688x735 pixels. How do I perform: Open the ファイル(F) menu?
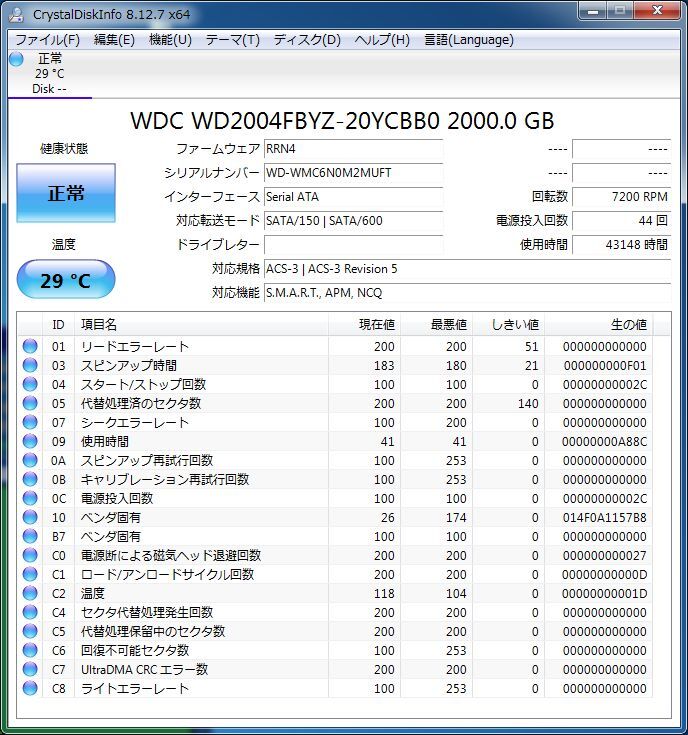[x=47, y=40]
